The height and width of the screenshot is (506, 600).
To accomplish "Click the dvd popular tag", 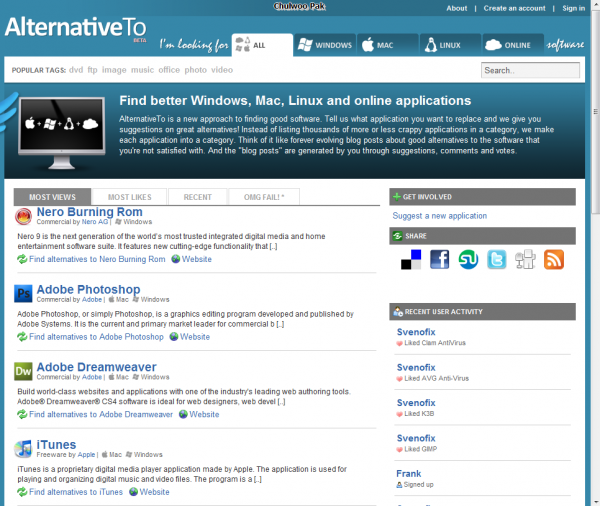I will 76,70.
